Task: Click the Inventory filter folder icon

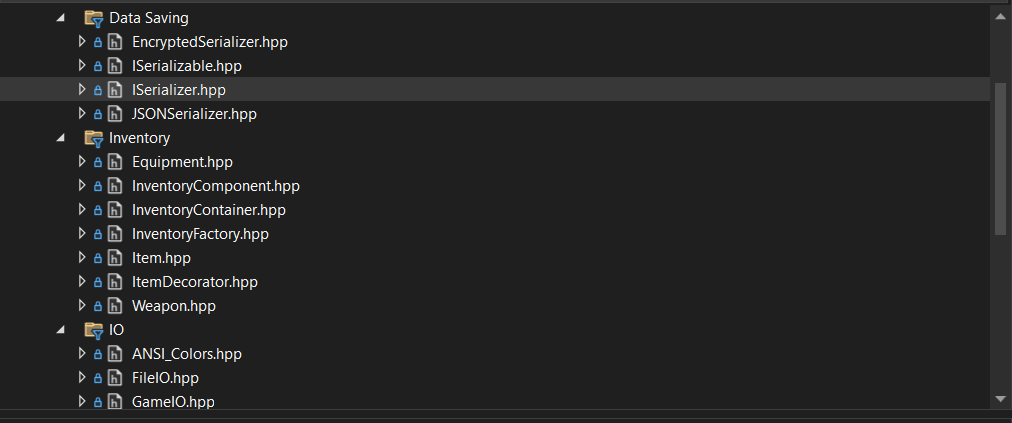Action: point(94,138)
